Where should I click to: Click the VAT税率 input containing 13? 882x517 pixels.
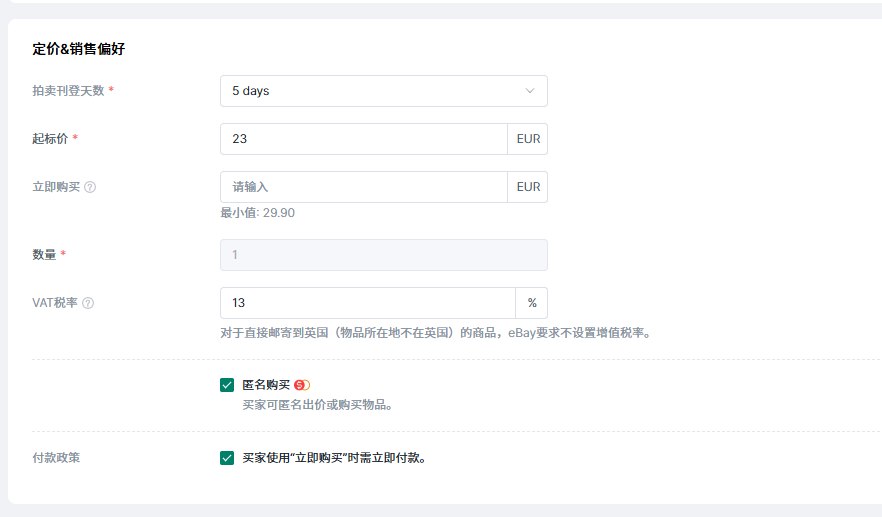click(x=367, y=303)
